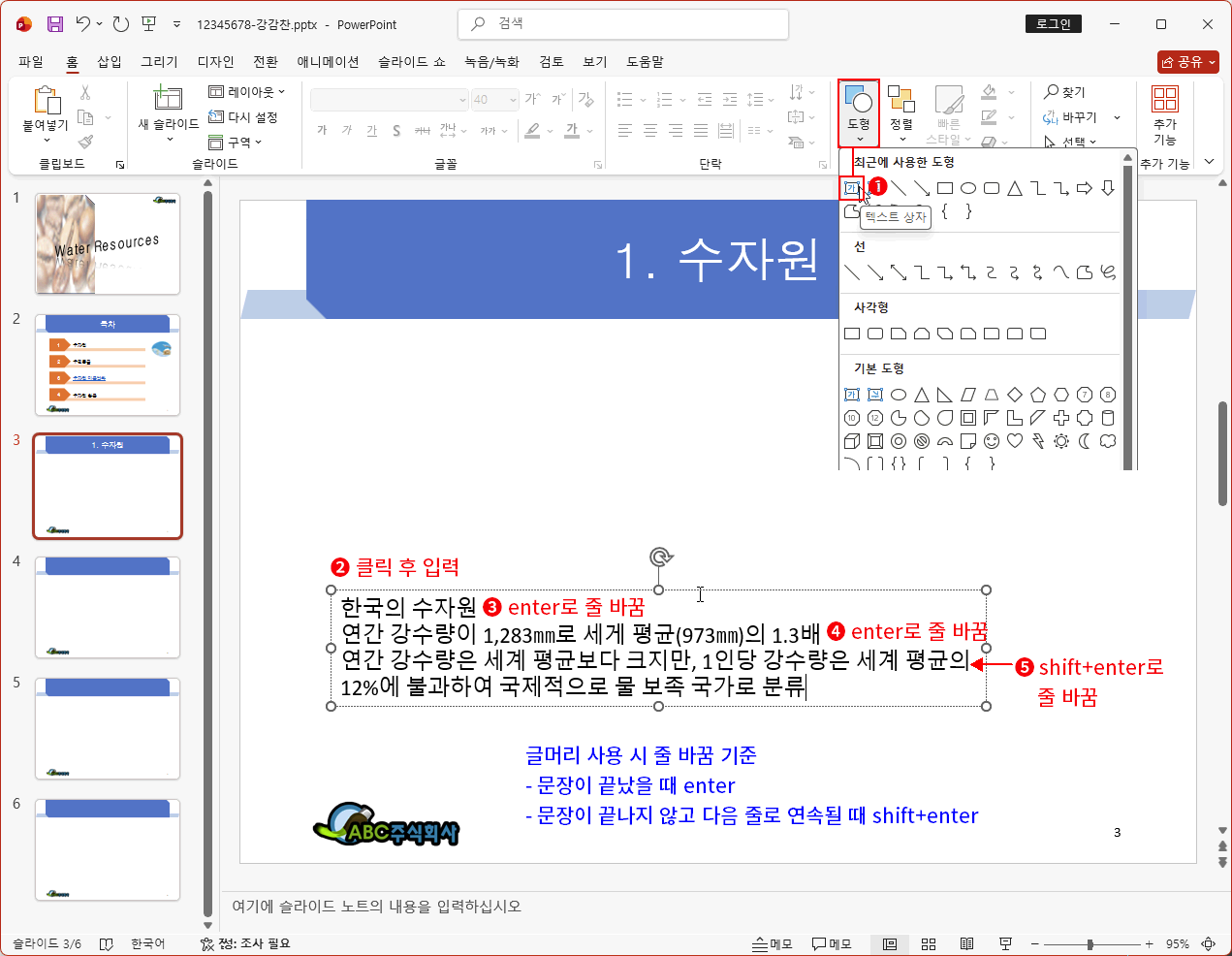The width and height of the screenshot is (1232, 956).
Task: Select the heart shape in 기본 도형
Action: tap(1013, 440)
